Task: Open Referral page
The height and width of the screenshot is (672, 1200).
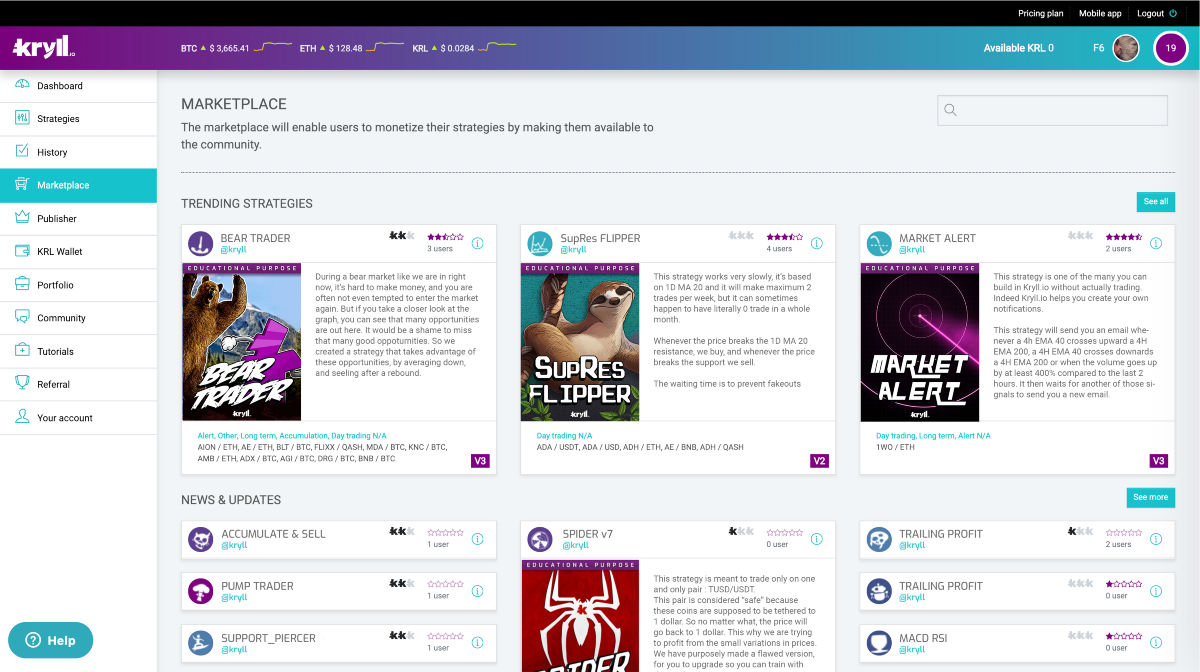Action: tap(78, 384)
